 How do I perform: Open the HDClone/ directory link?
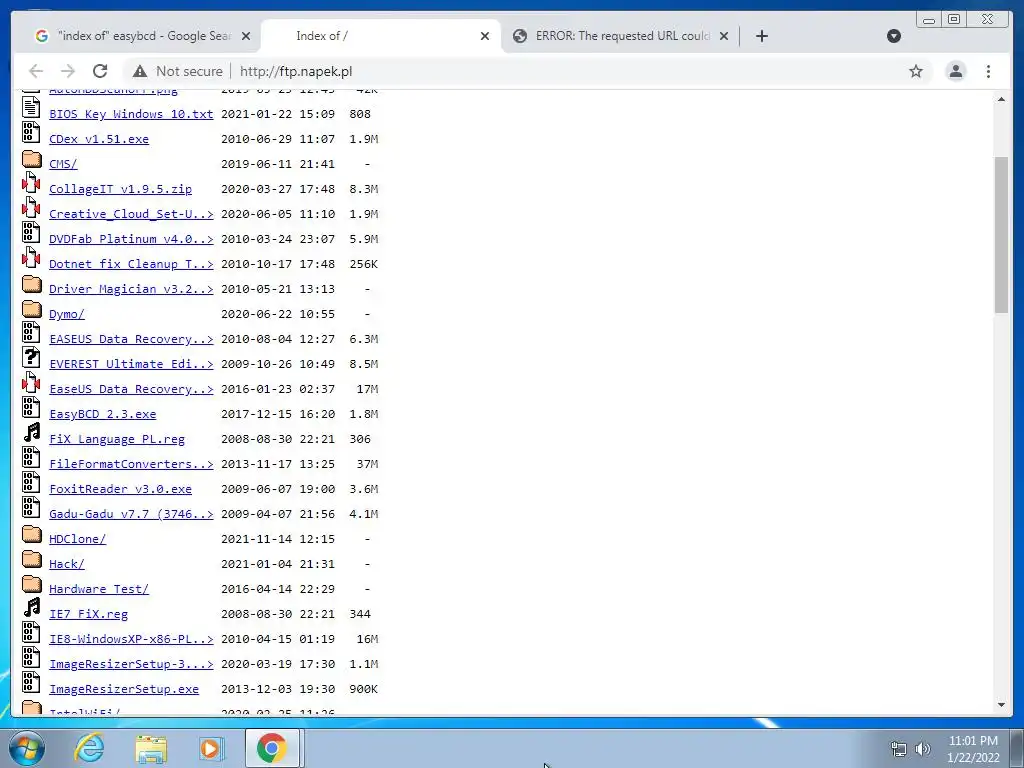(77, 539)
